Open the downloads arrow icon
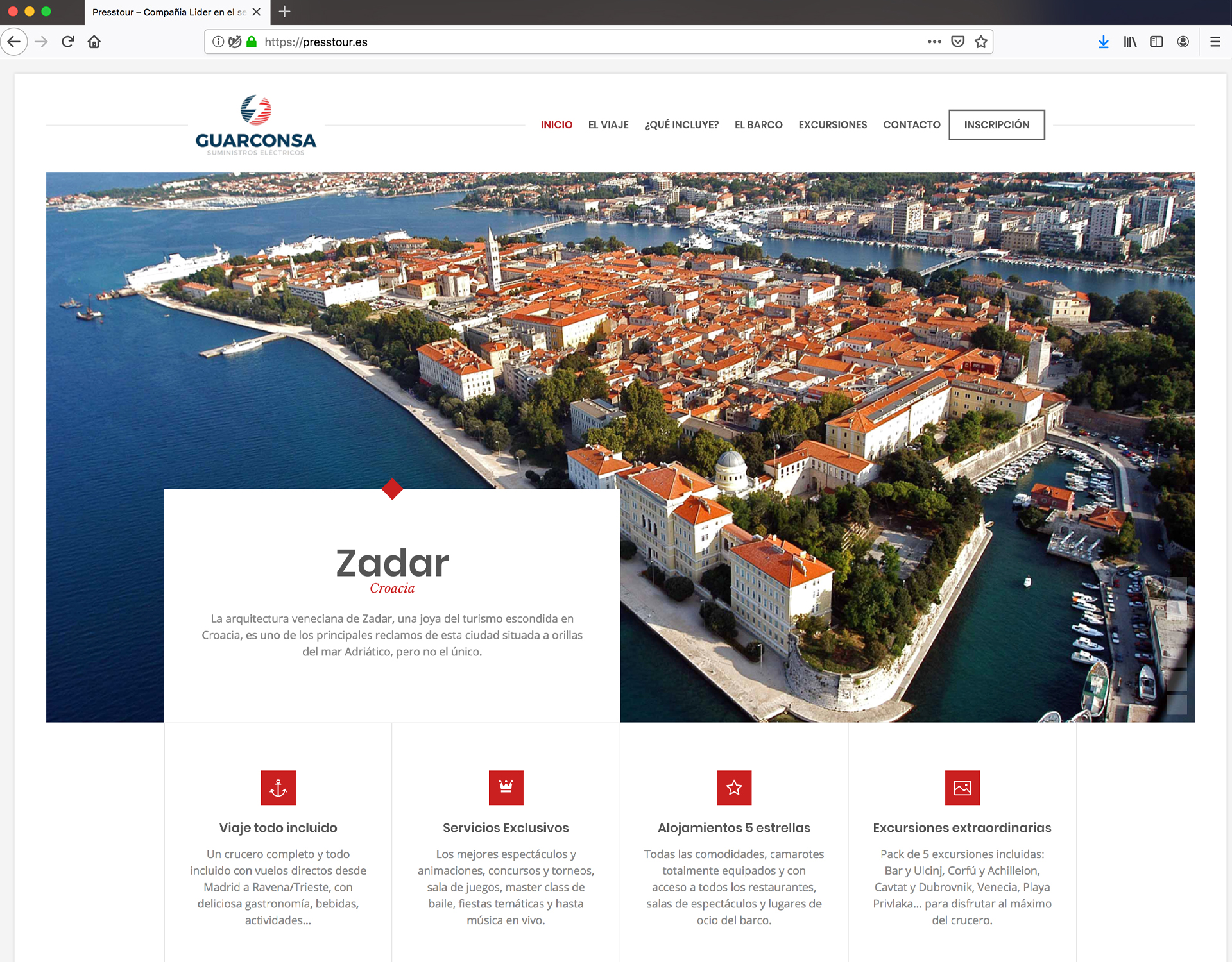The image size is (1232, 962). [x=1103, y=42]
